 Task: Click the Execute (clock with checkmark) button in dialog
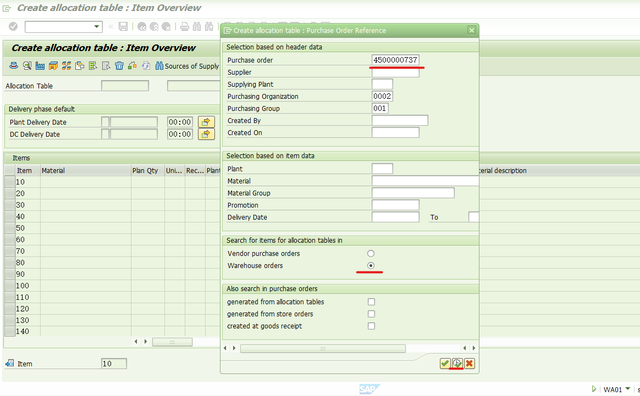(457, 363)
